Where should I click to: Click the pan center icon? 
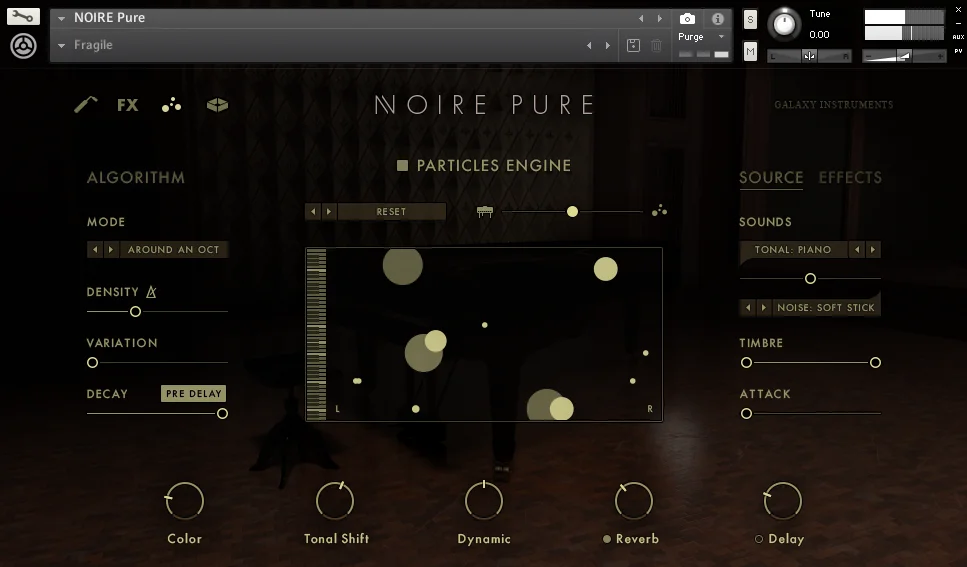pos(809,56)
